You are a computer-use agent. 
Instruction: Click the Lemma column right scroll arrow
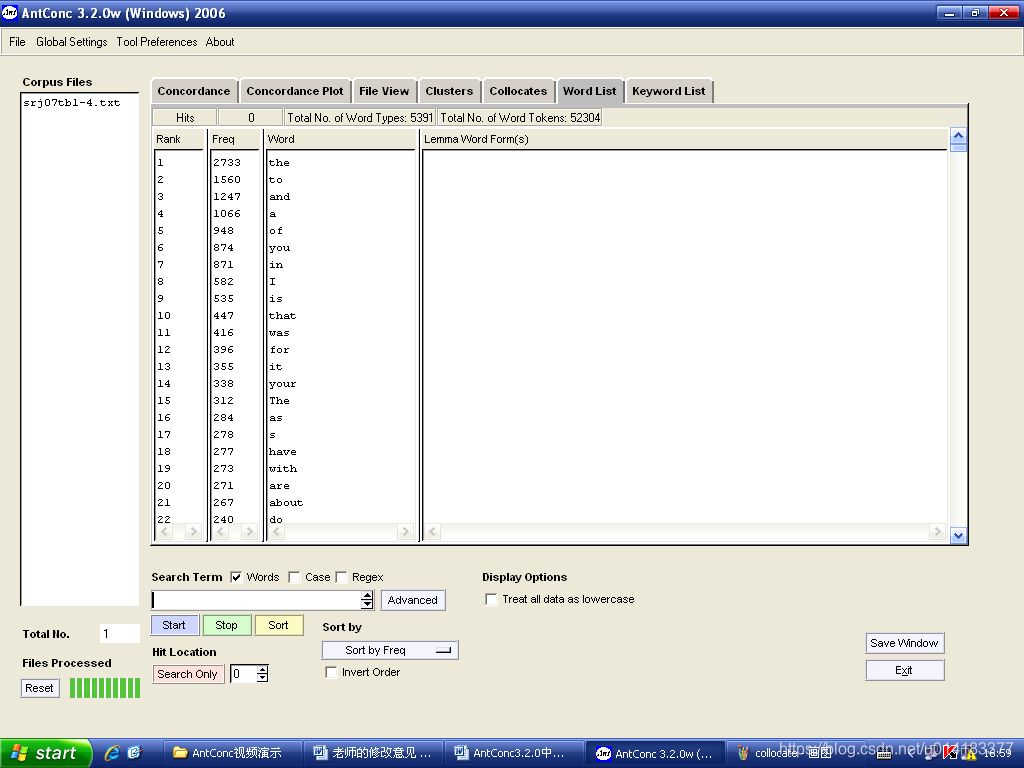point(937,532)
